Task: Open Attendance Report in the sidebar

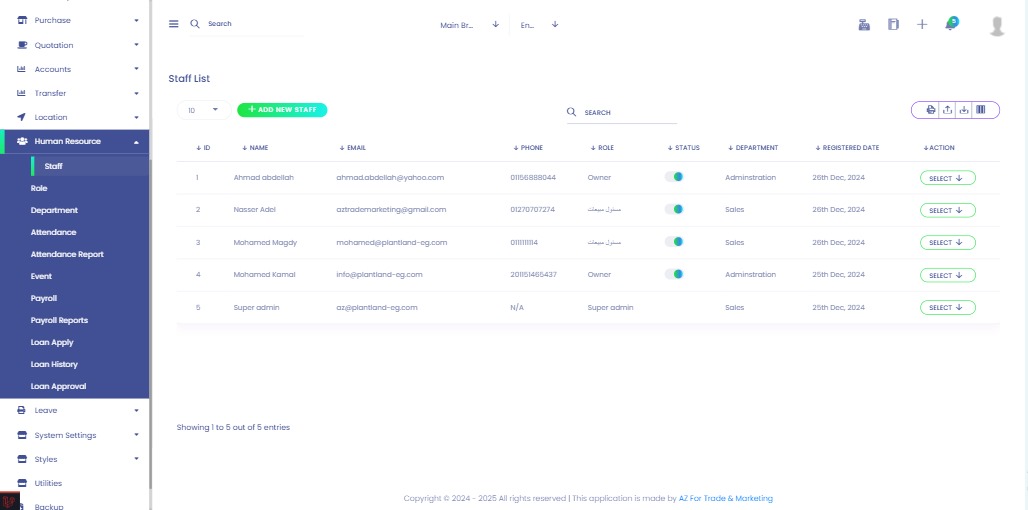Action: [67, 254]
